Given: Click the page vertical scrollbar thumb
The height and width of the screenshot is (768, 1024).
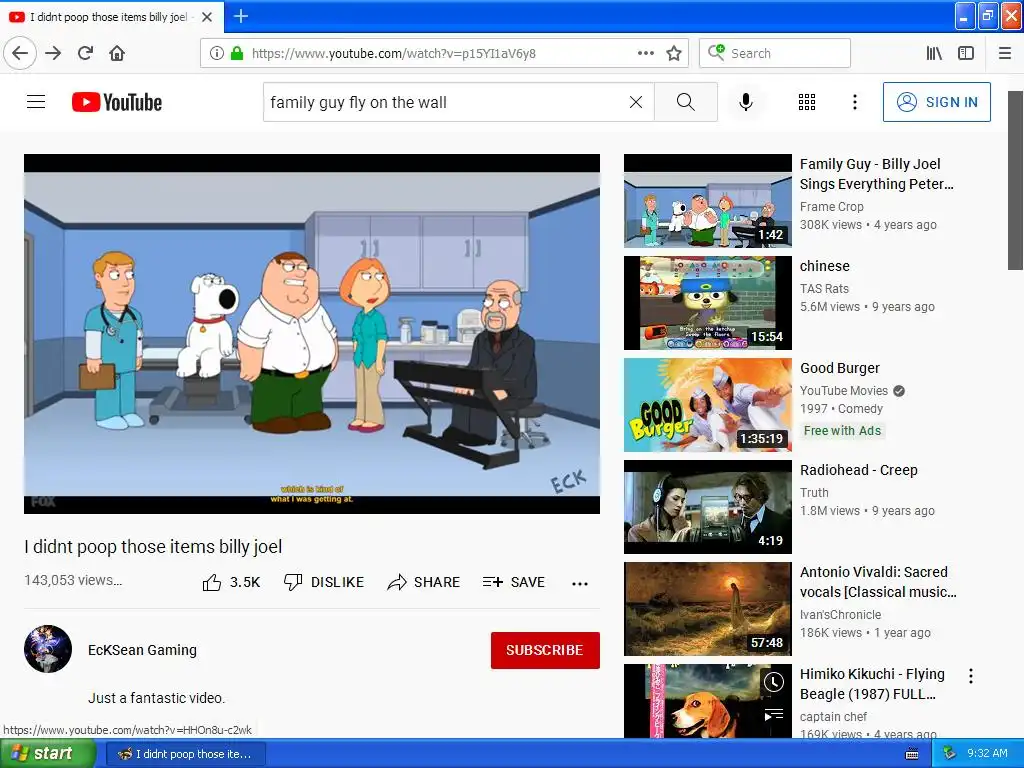Looking at the screenshot, I should [1015, 180].
